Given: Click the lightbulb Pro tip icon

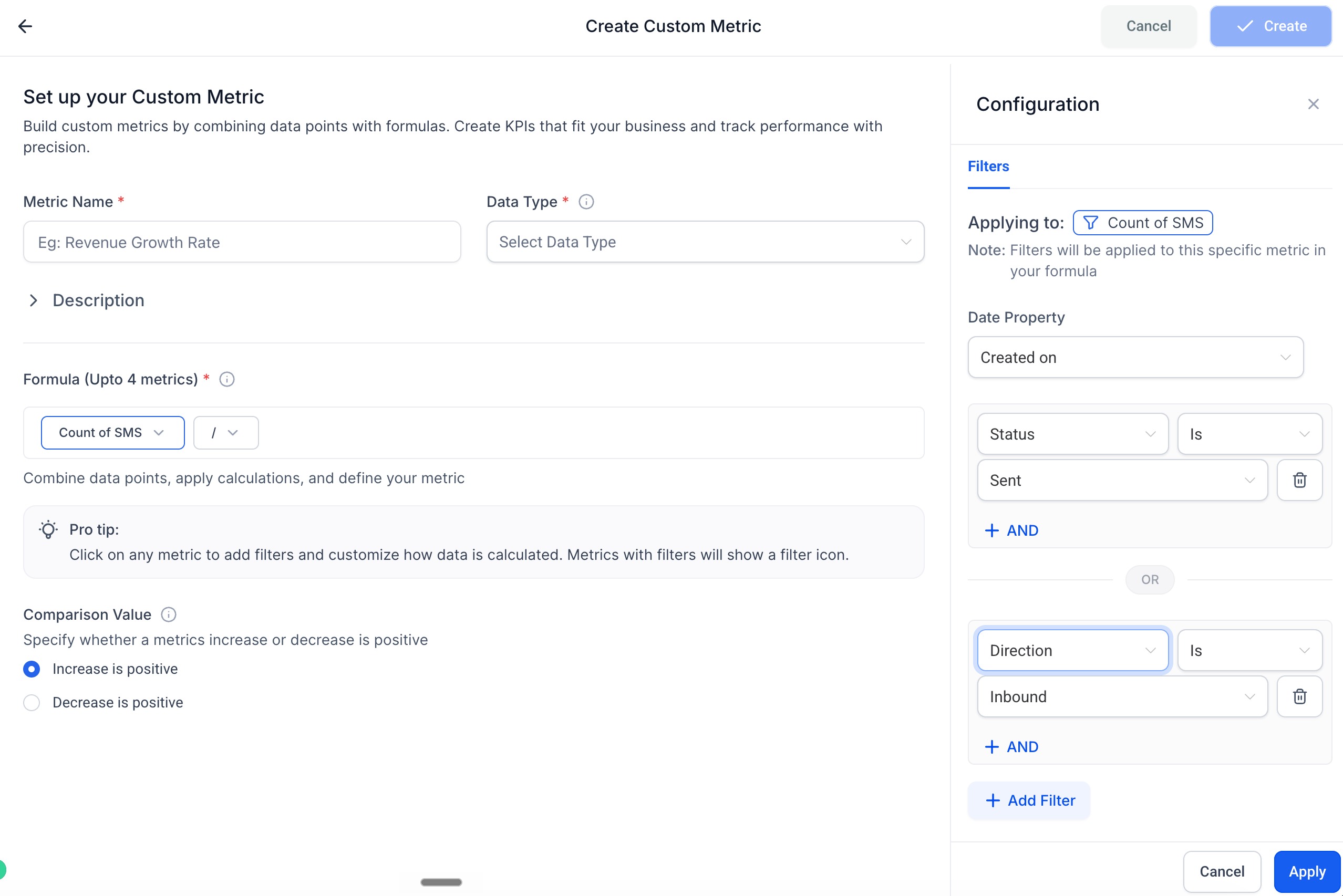Looking at the screenshot, I should coord(48,530).
